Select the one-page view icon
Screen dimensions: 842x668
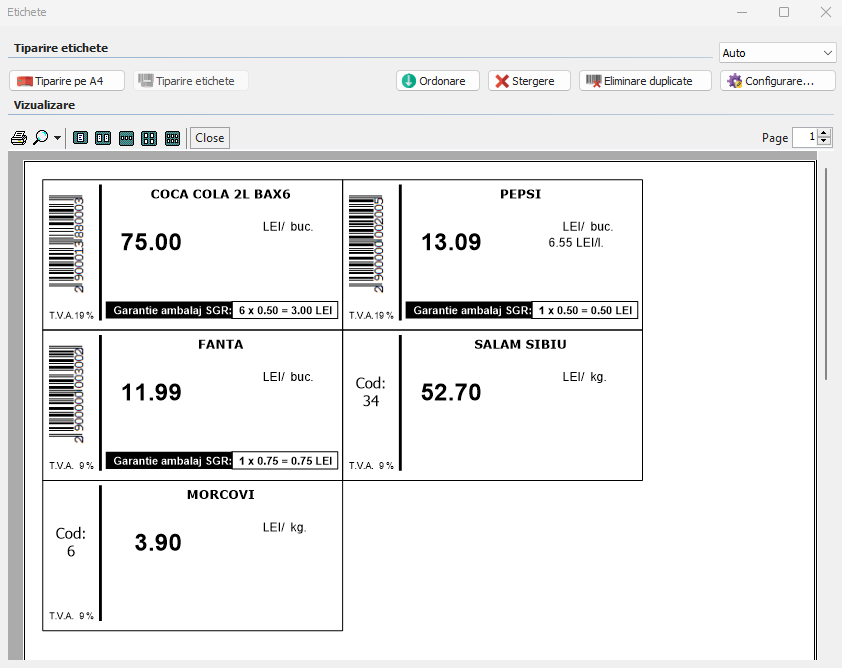80,138
